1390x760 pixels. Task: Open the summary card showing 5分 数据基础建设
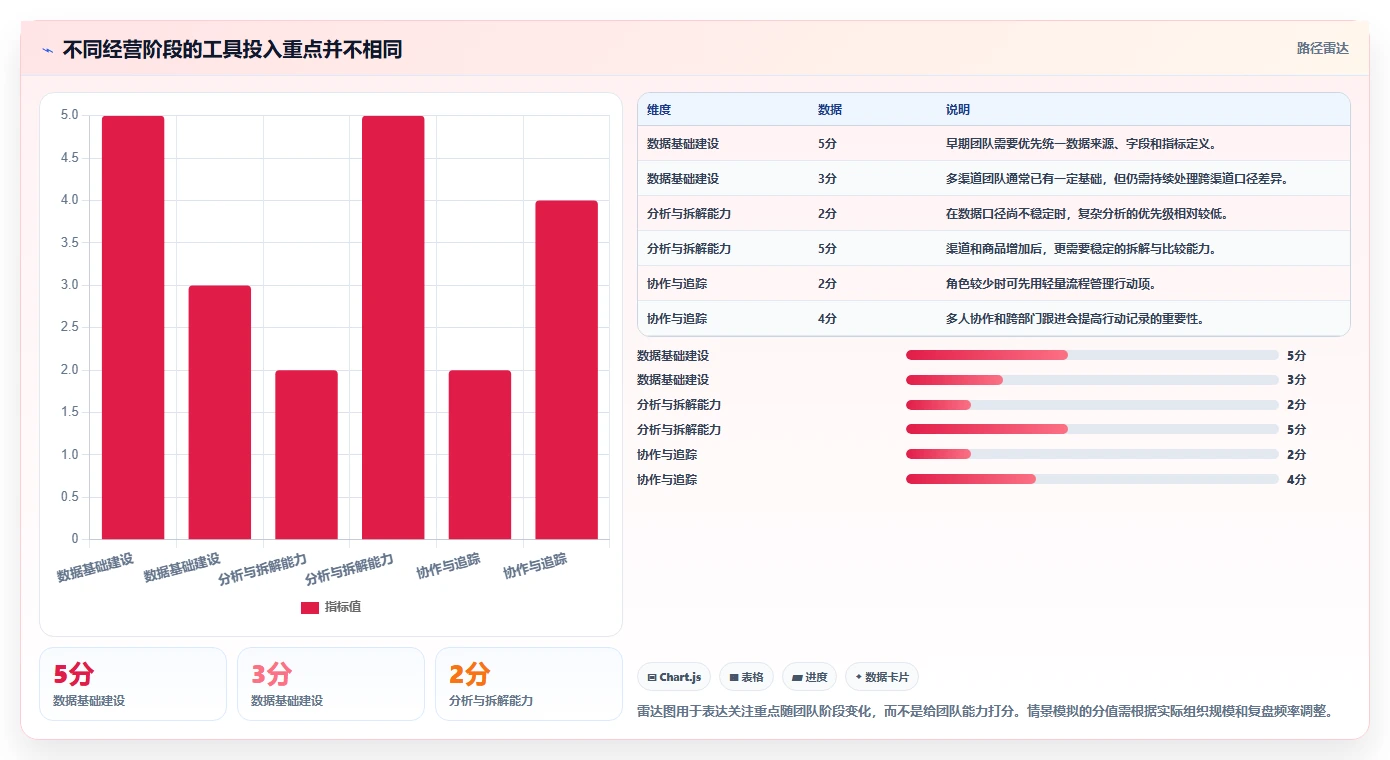click(133, 684)
